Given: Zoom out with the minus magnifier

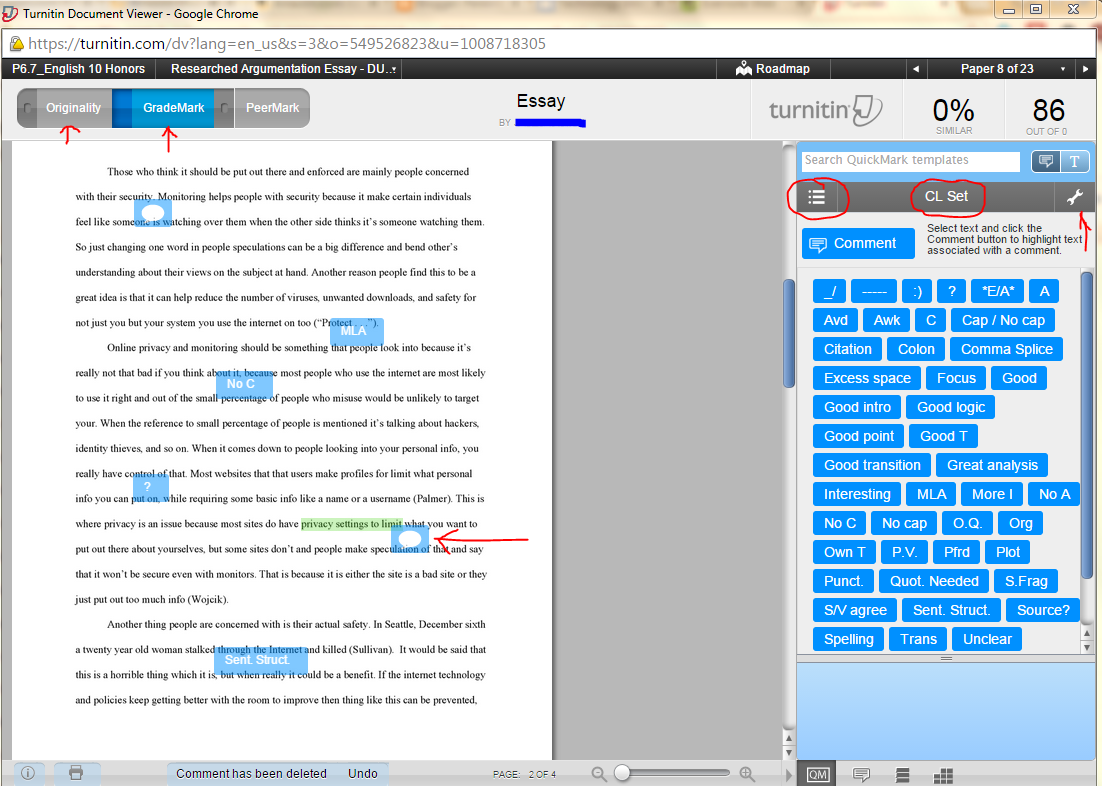Looking at the screenshot, I should (598, 774).
